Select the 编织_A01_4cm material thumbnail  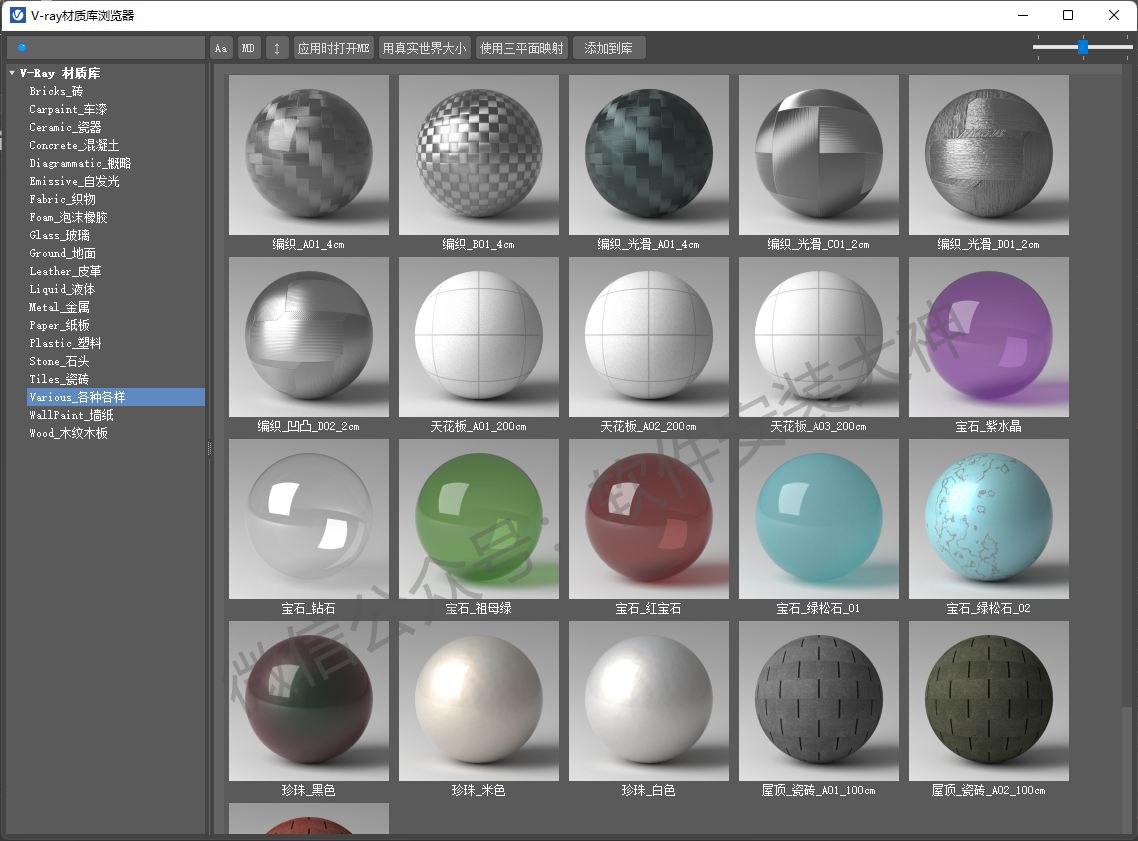tap(308, 155)
